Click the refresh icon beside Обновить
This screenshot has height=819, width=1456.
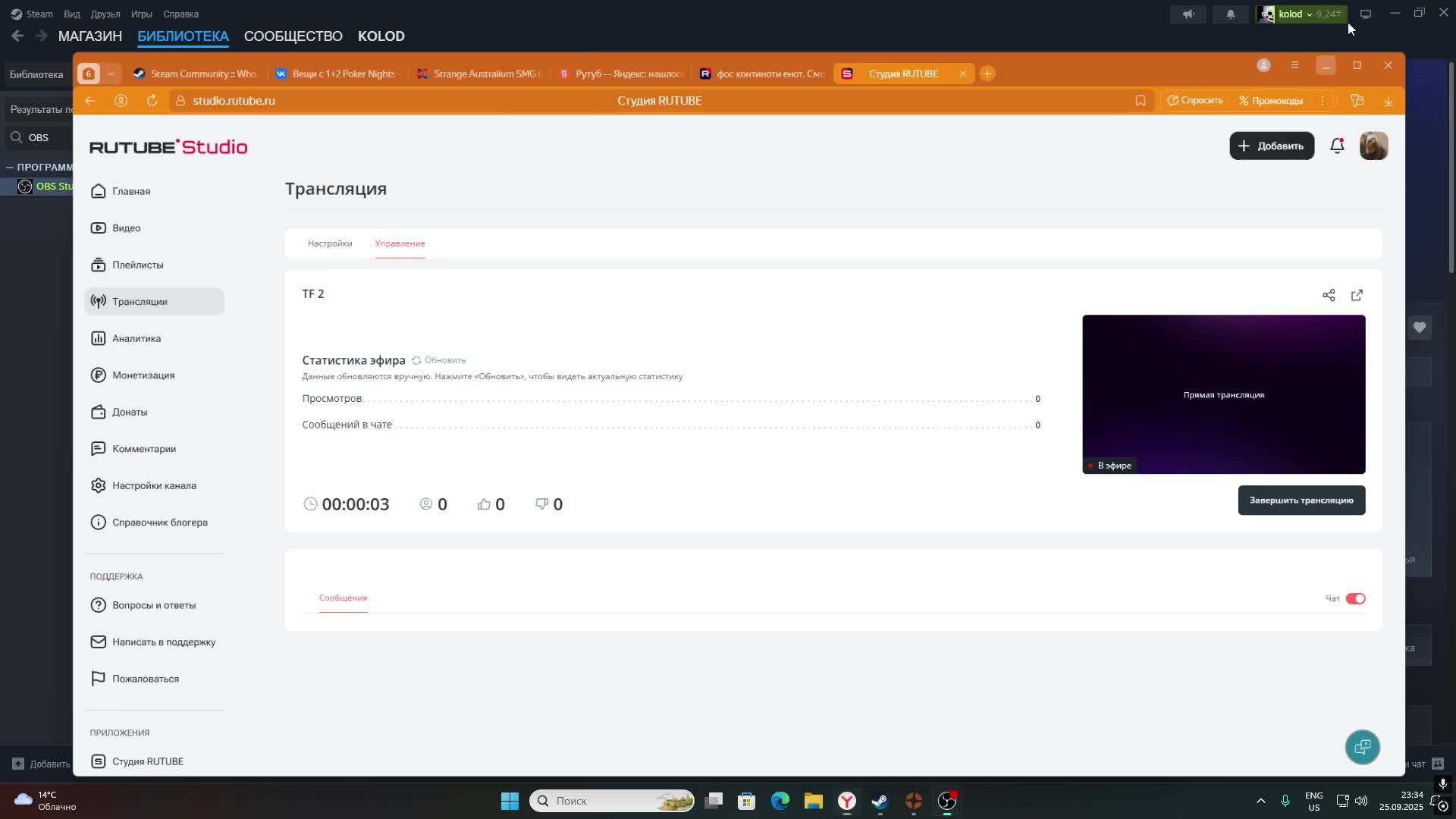(x=416, y=360)
